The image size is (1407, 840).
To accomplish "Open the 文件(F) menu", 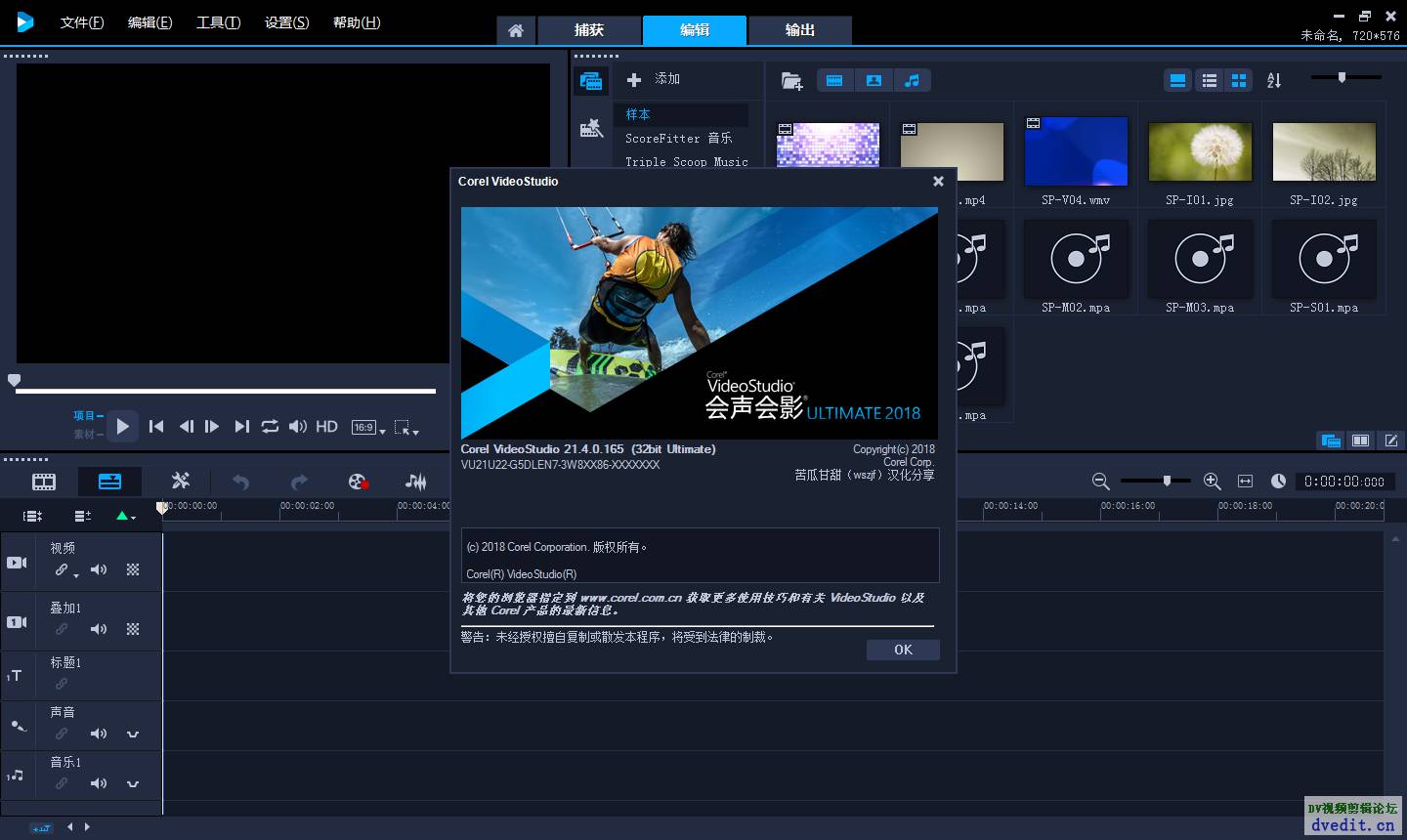I will click(82, 22).
